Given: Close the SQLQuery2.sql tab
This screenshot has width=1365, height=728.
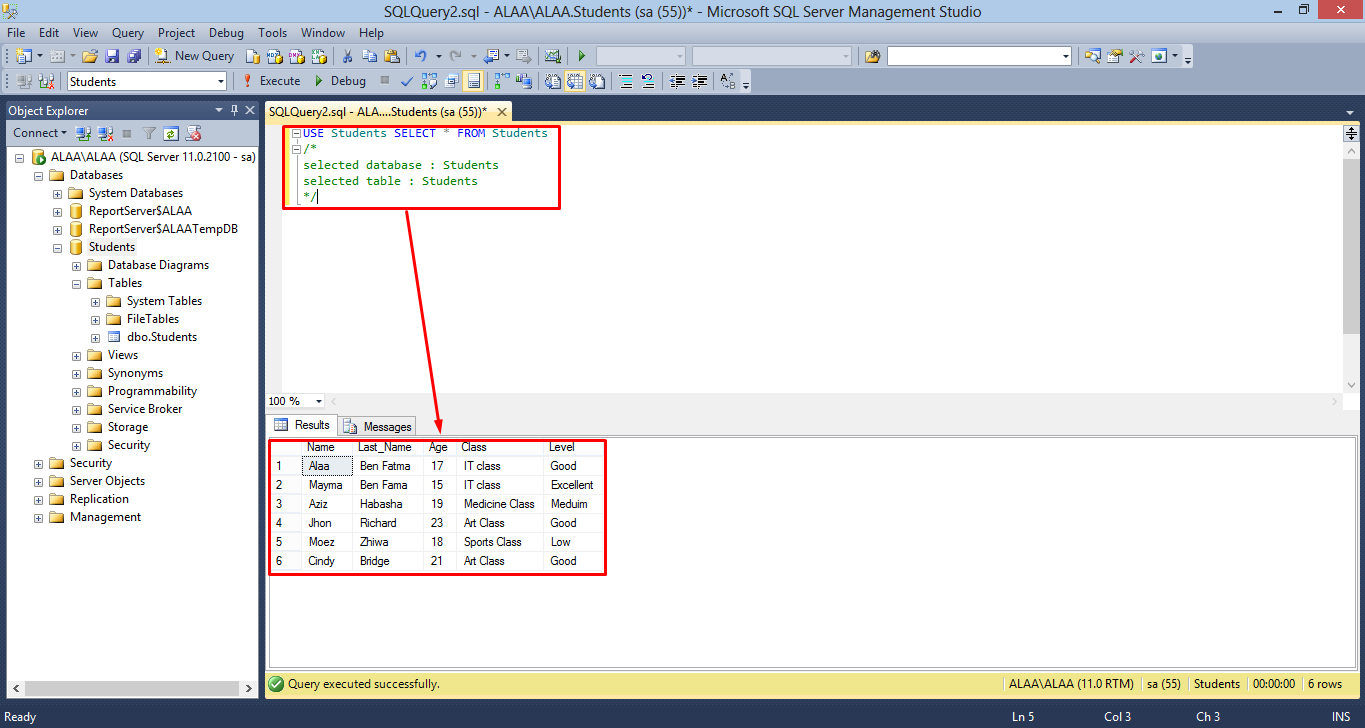Looking at the screenshot, I should click(502, 112).
